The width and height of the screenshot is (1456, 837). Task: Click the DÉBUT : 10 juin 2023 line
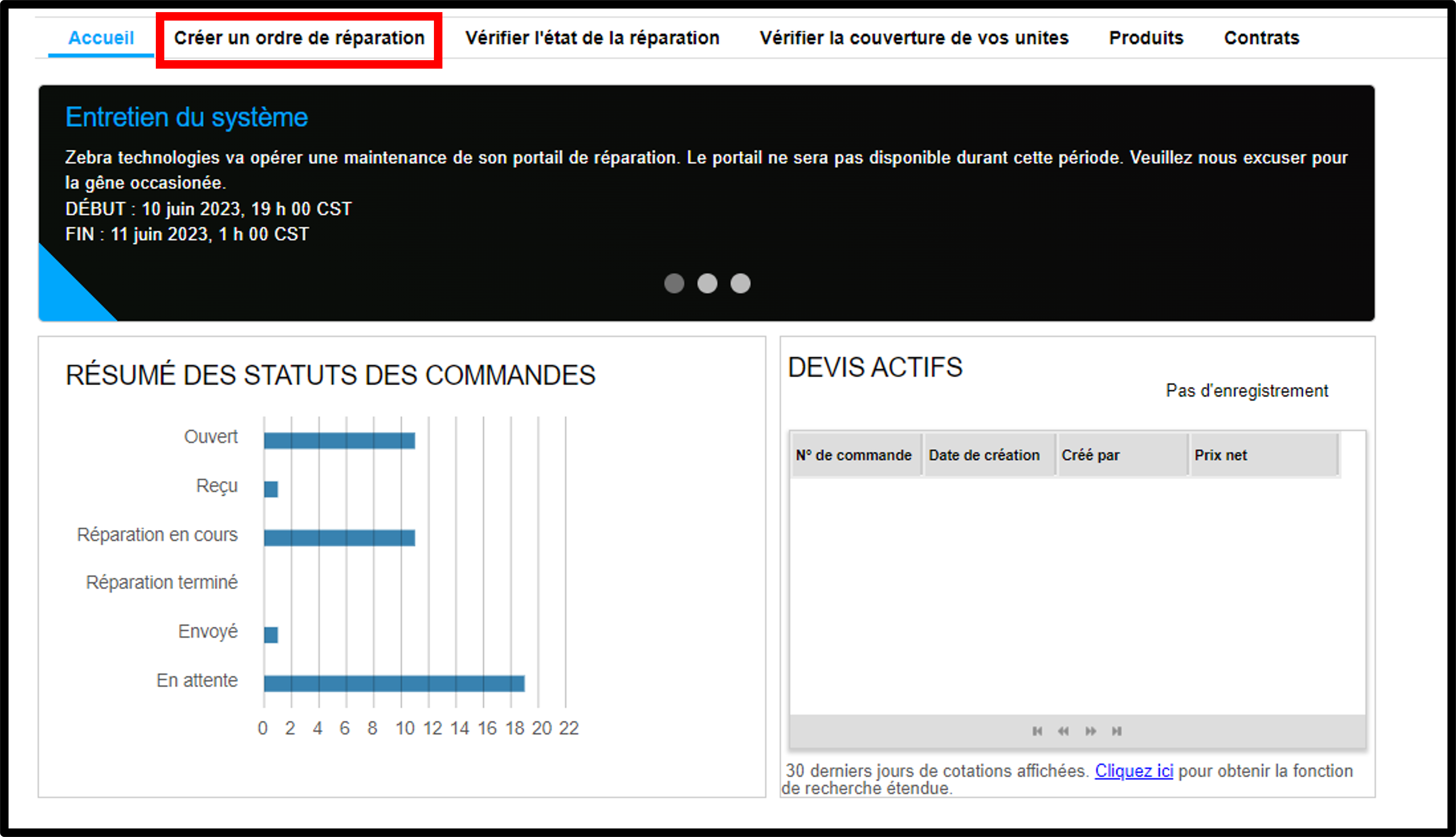[x=209, y=209]
